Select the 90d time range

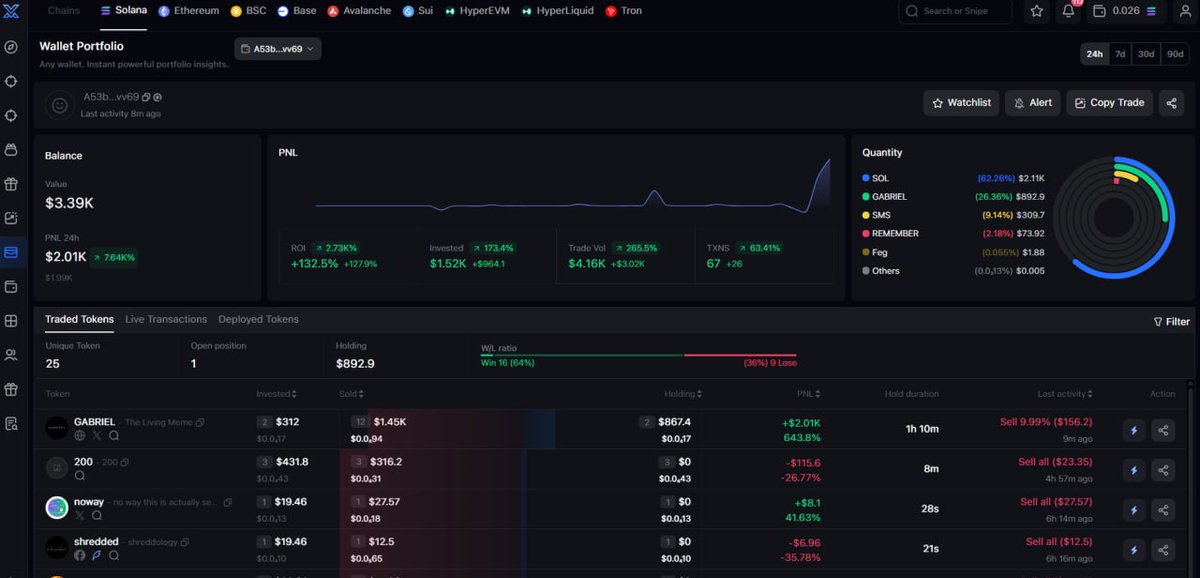pyautogui.click(x=1175, y=54)
